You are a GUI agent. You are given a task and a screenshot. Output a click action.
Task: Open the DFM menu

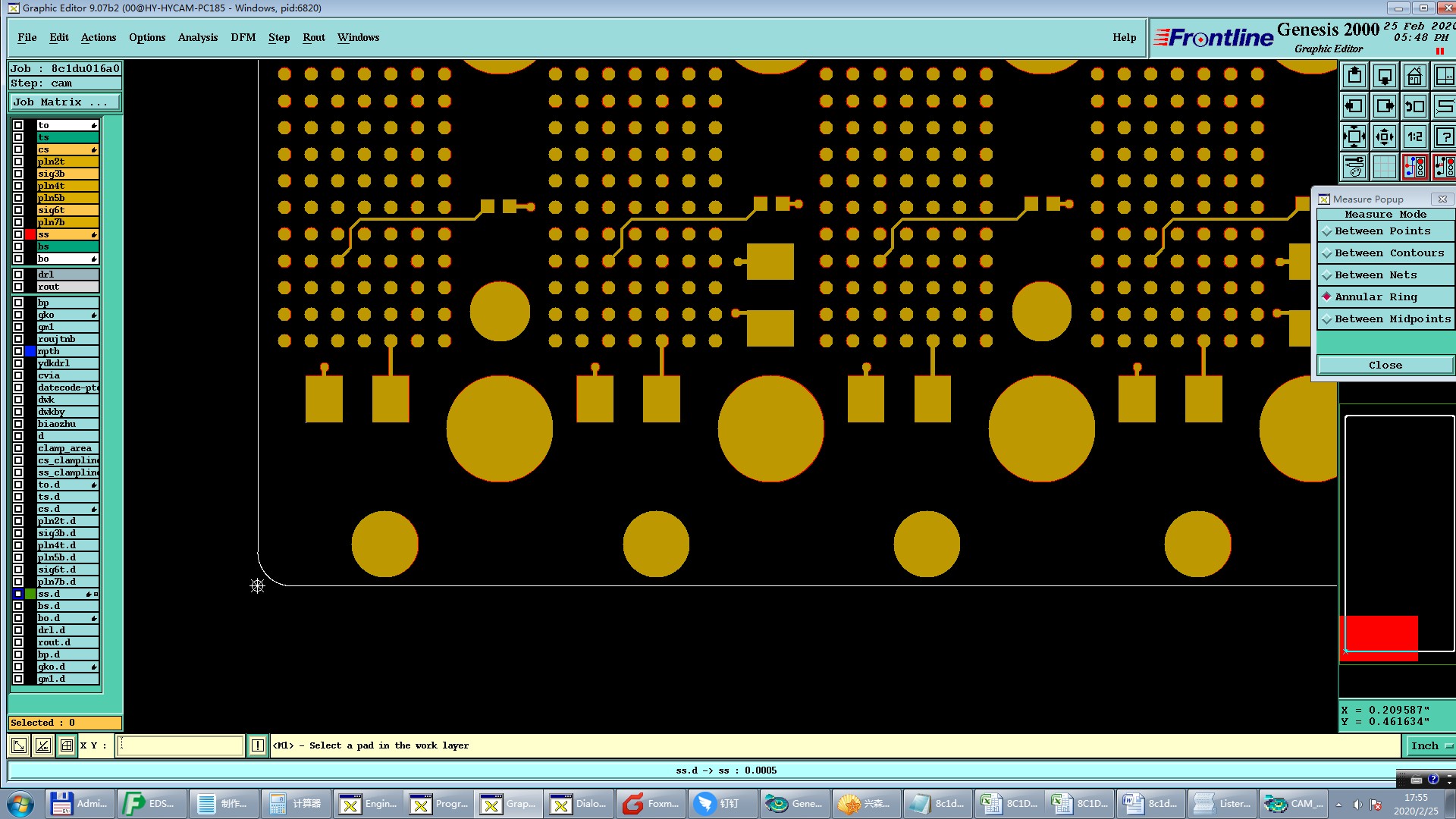click(243, 38)
